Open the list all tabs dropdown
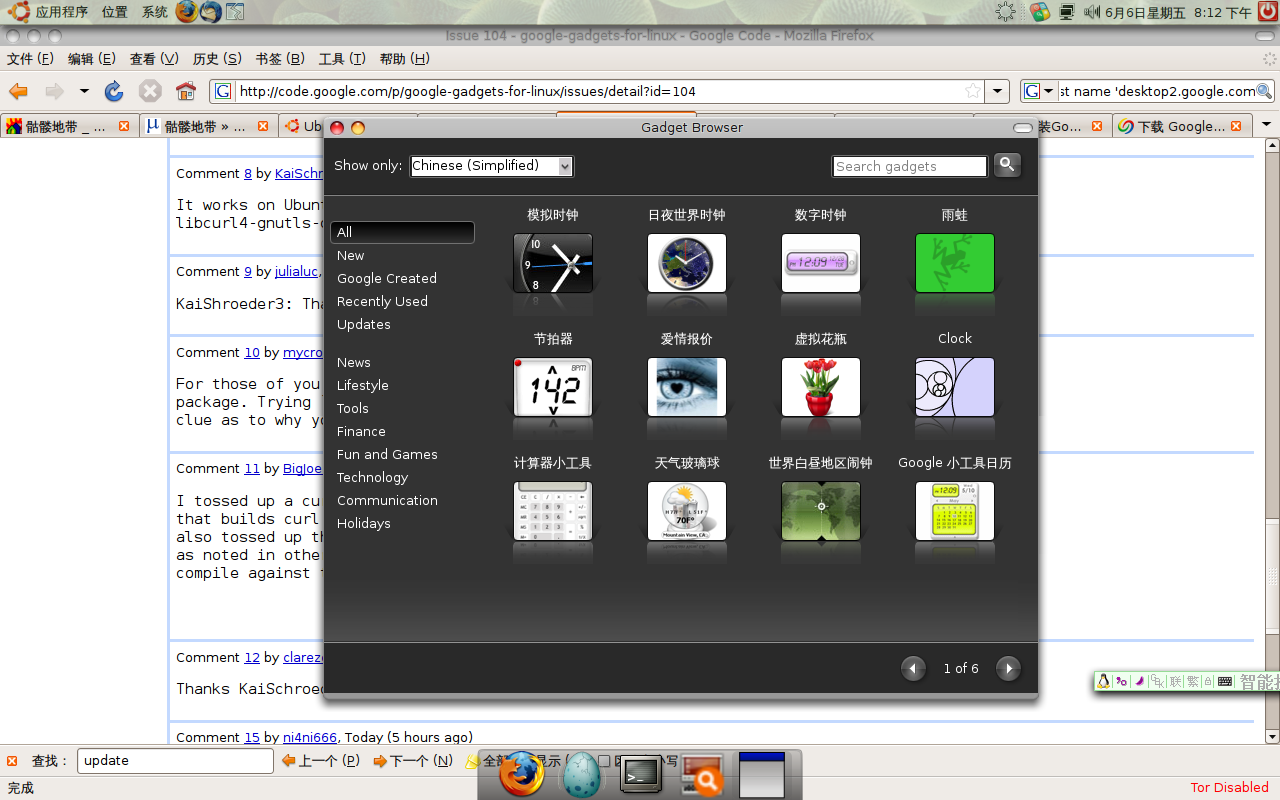This screenshot has width=1280, height=800. point(1266,125)
